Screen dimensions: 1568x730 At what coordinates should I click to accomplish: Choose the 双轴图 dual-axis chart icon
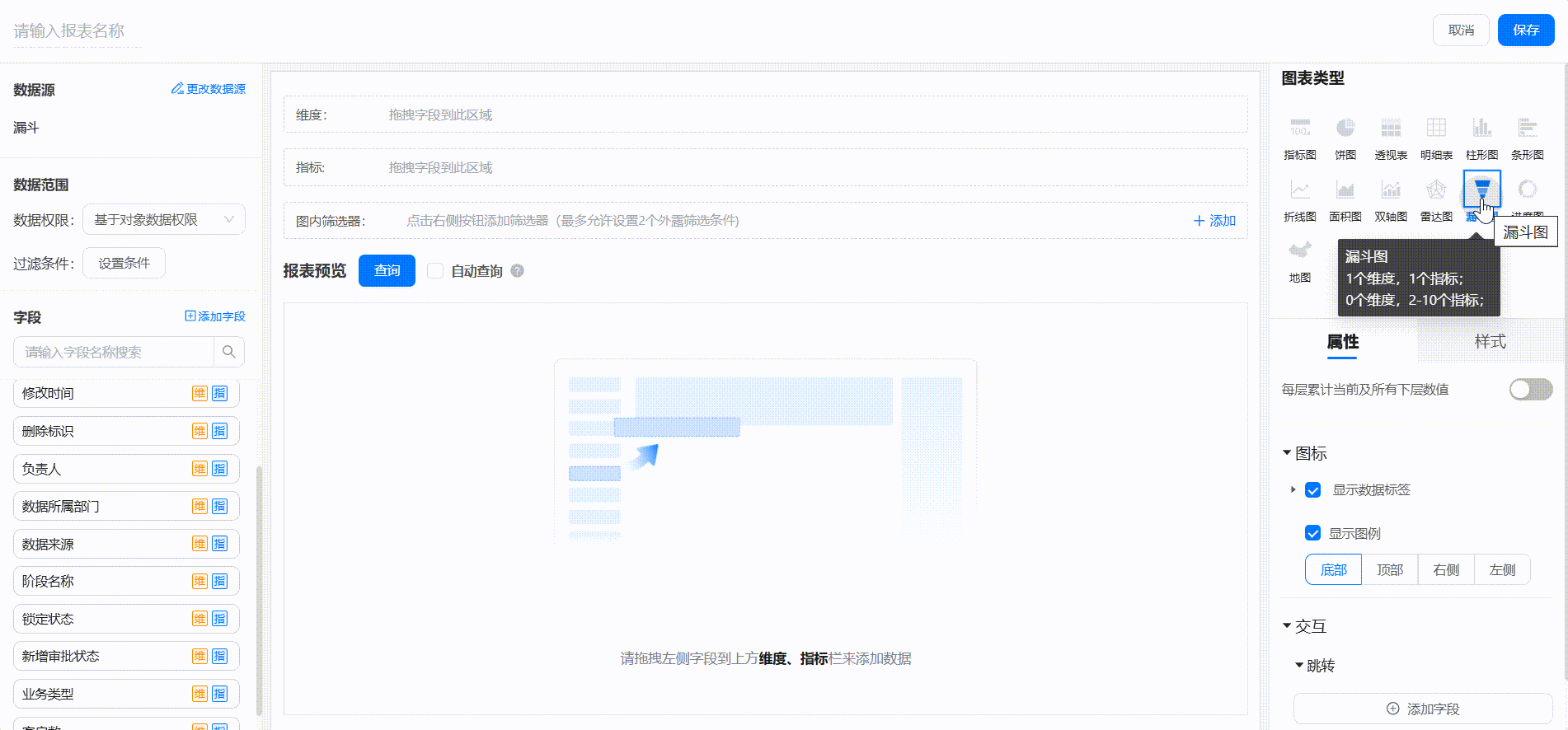point(1391,190)
